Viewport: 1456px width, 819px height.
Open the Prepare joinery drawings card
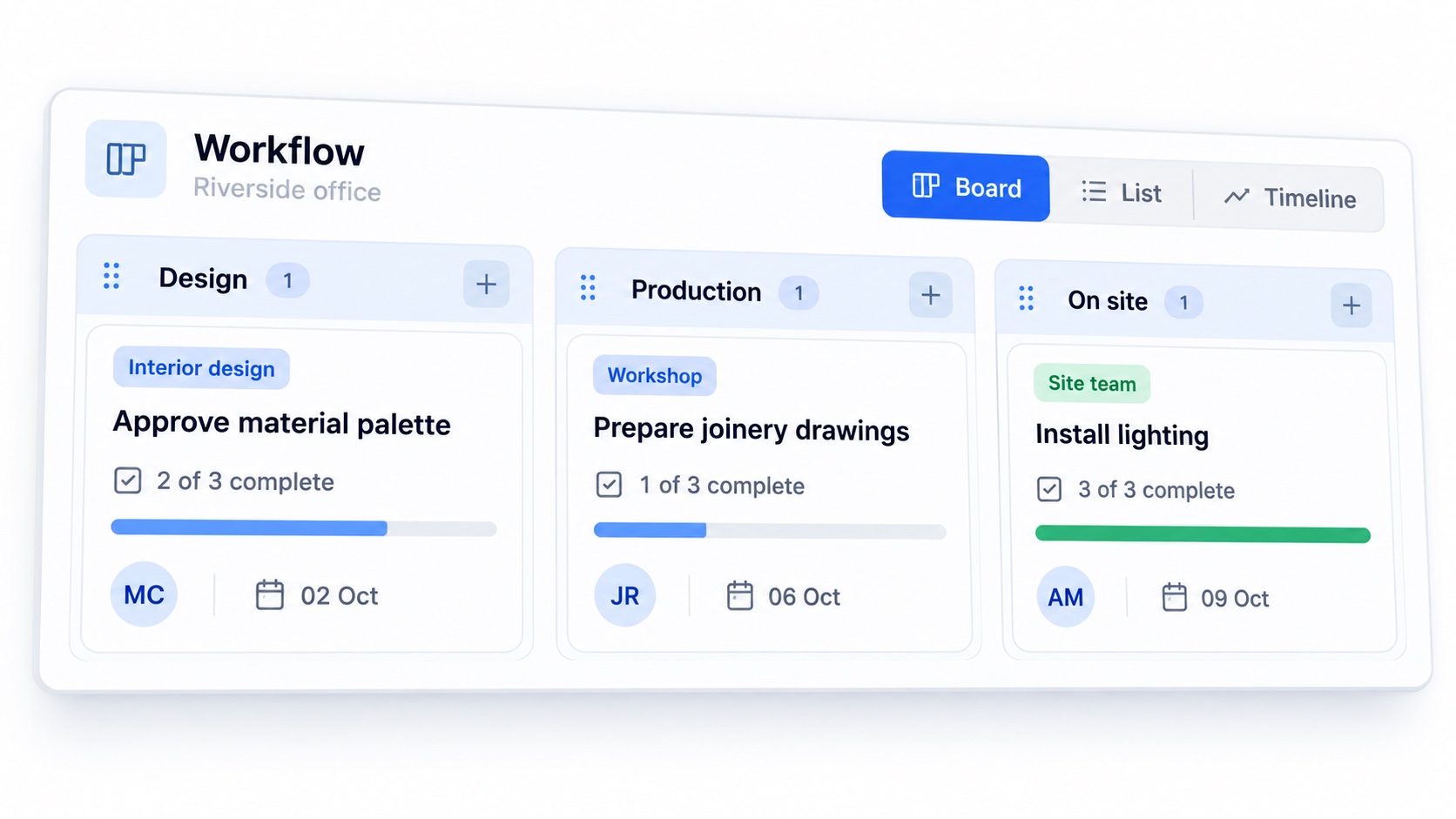coord(769,495)
